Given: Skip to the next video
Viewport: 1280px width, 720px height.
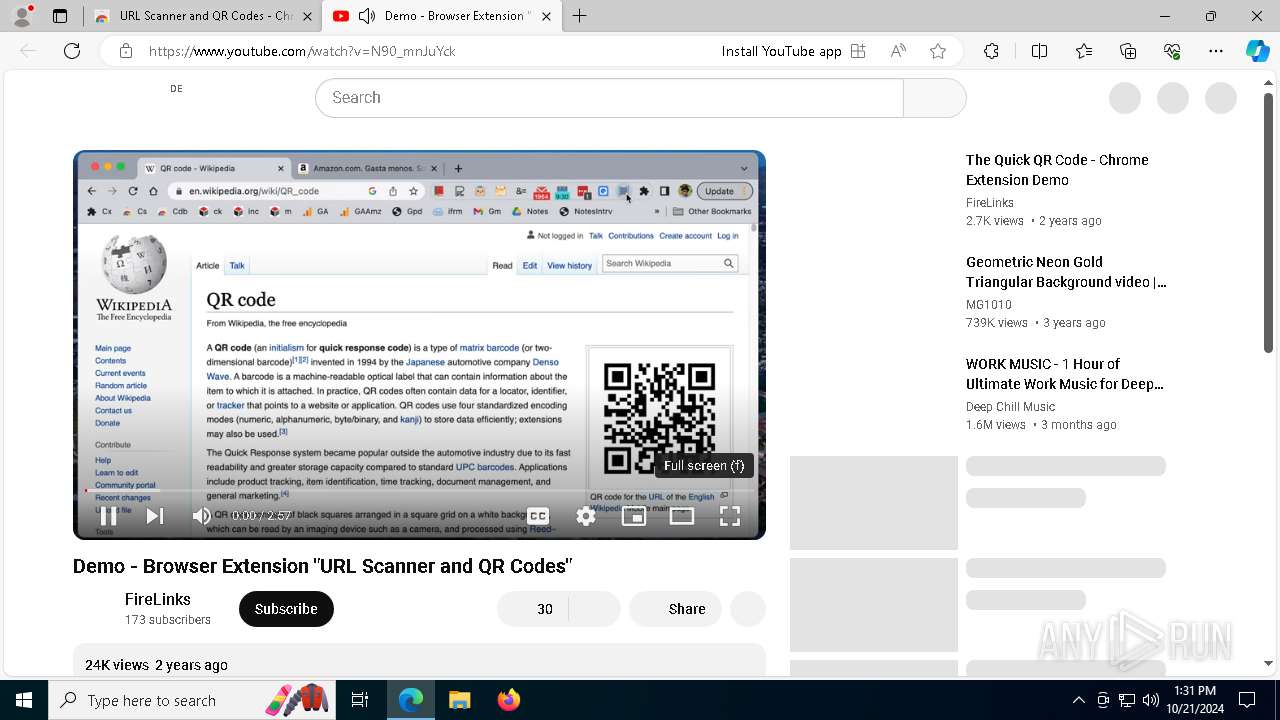Looking at the screenshot, I should coord(155,516).
